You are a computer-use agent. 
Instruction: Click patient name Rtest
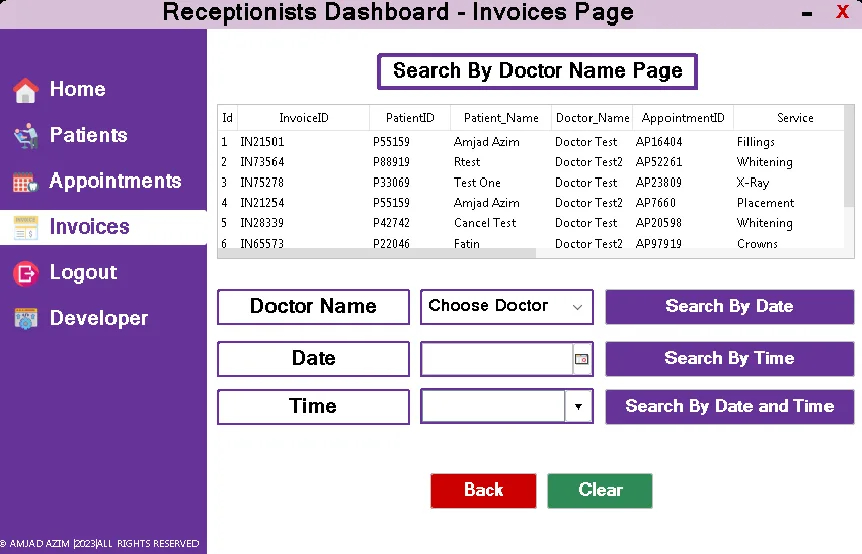[x=467, y=162]
